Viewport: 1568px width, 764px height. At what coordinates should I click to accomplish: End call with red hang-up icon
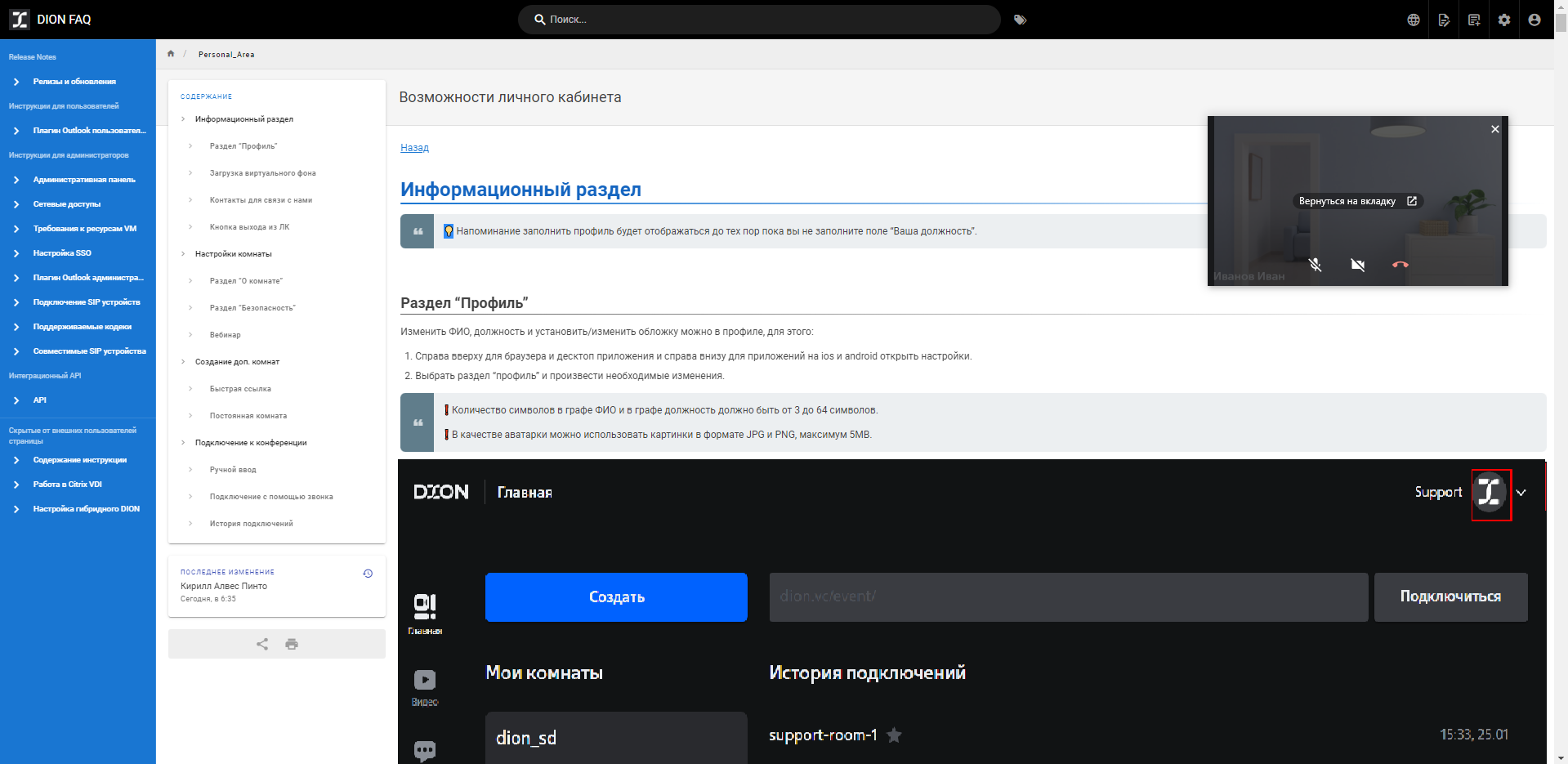1400,265
